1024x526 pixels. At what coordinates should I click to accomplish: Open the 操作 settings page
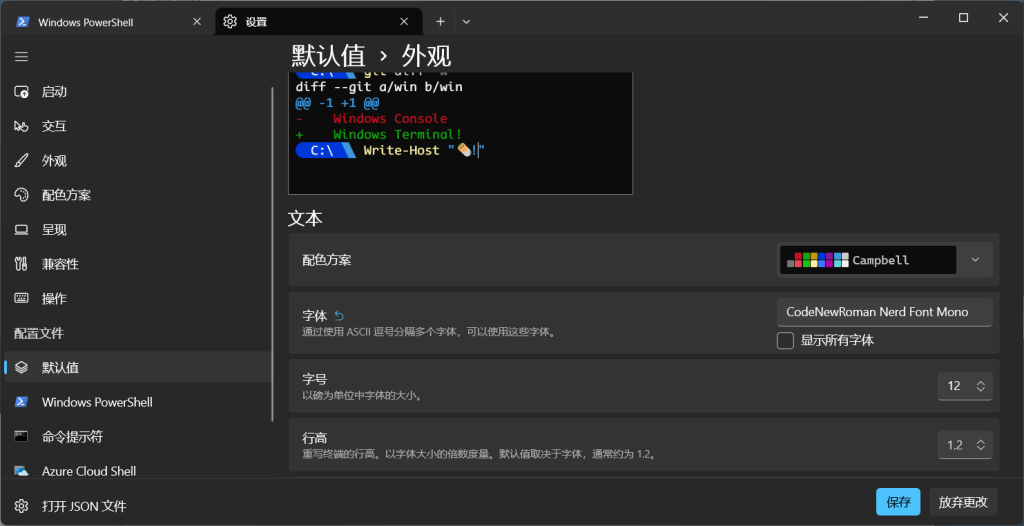(137, 299)
